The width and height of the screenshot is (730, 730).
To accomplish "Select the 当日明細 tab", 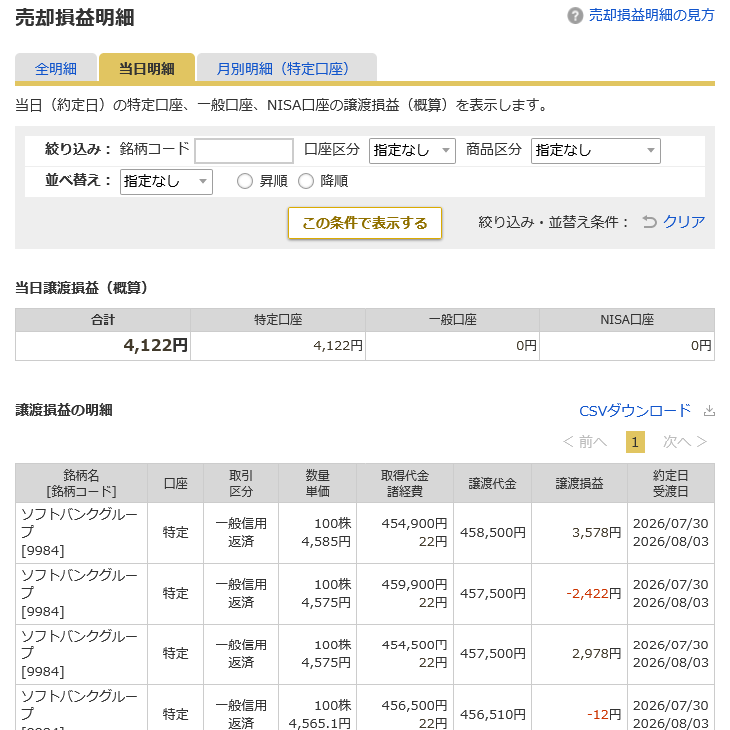I will [147, 68].
